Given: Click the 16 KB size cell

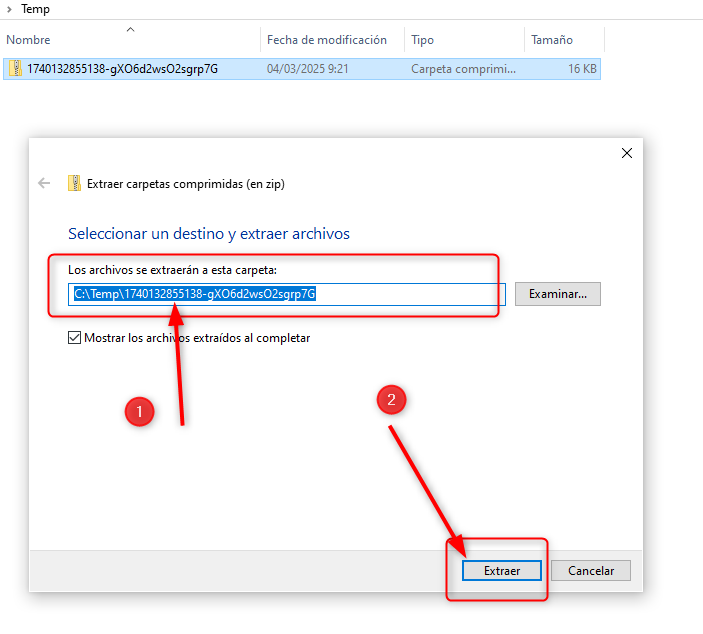Looking at the screenshot, I should pyautogui.click(x=582, y=69).
